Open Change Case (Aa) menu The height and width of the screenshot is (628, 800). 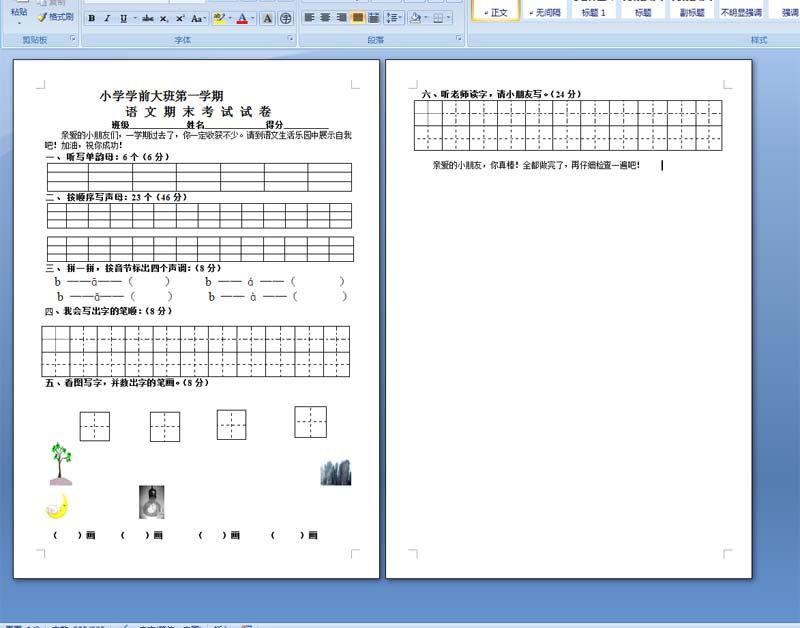[x=198, y=18]
